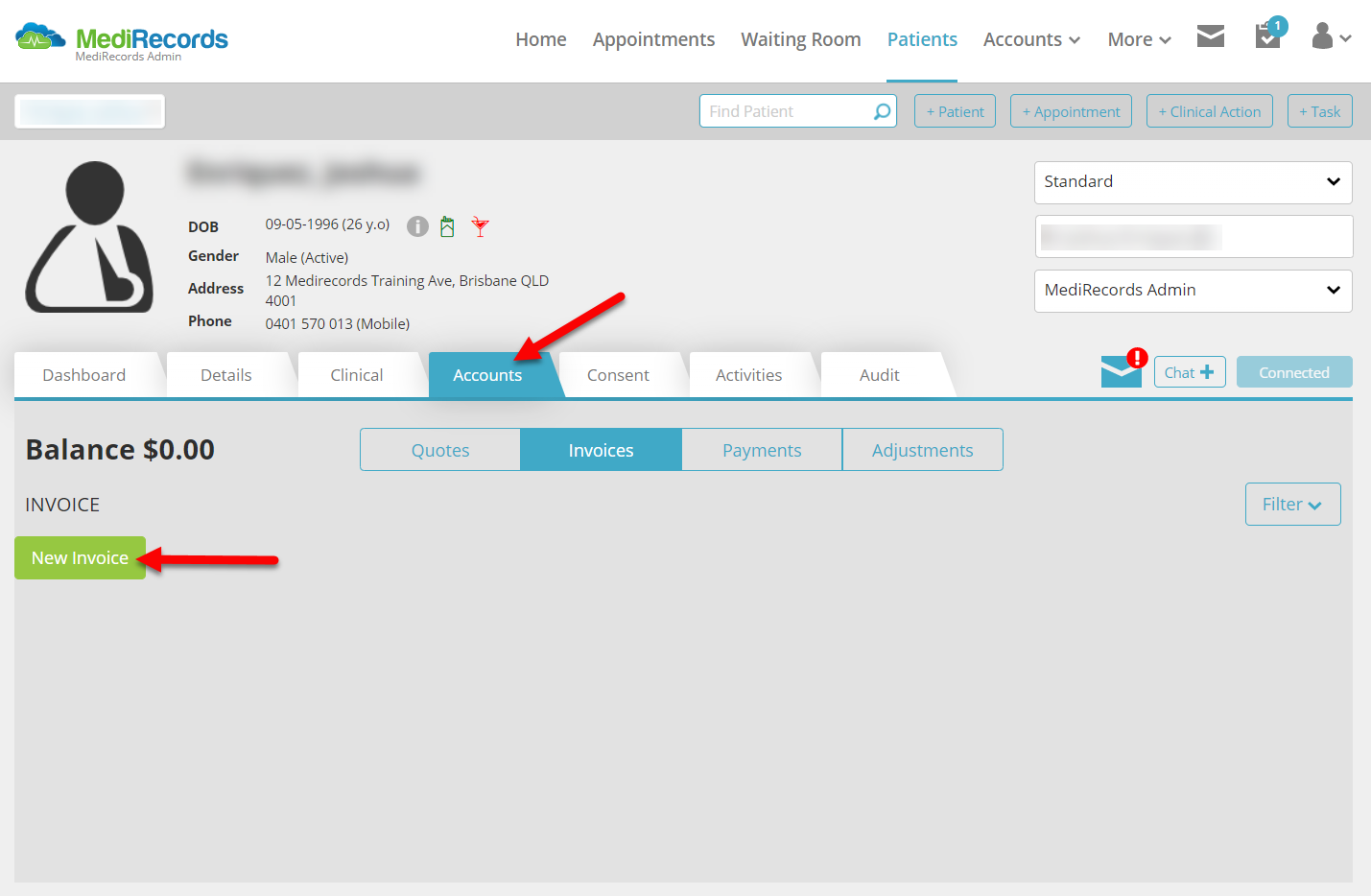This screenshot has width=1371, height=896.
Task: Start a new Chat
Action: [1190, 372]
